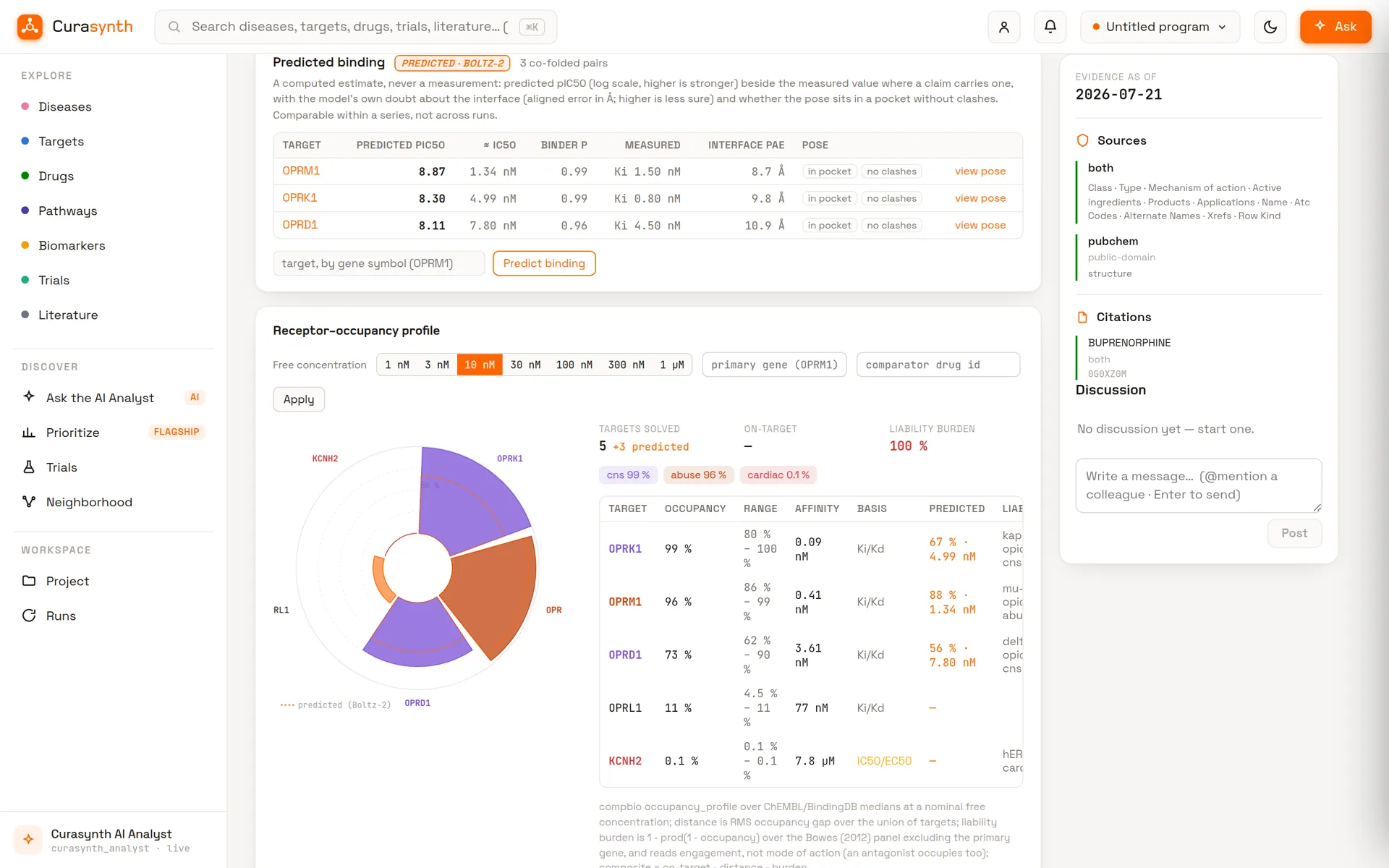
Task: Click the Predict binding button
Action: coord(544,263)
